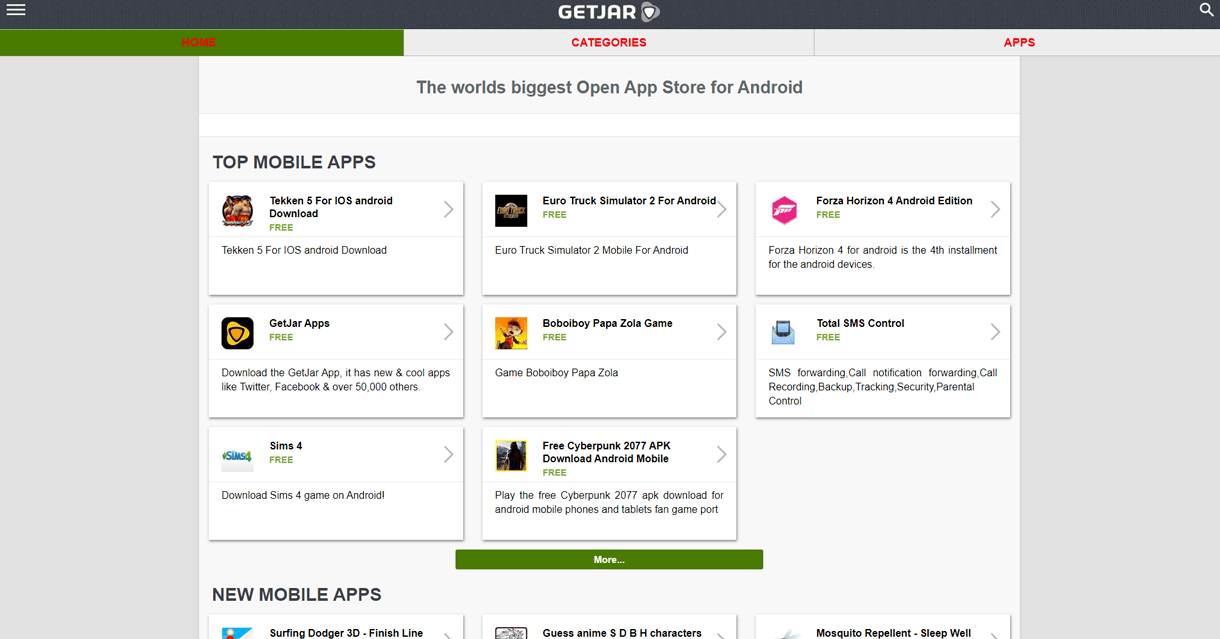This screenshot has height=639, width=1220.
Task: Expand the Tekken 5 card chevron
Action: pyautogui.click(x=448, y=209)
